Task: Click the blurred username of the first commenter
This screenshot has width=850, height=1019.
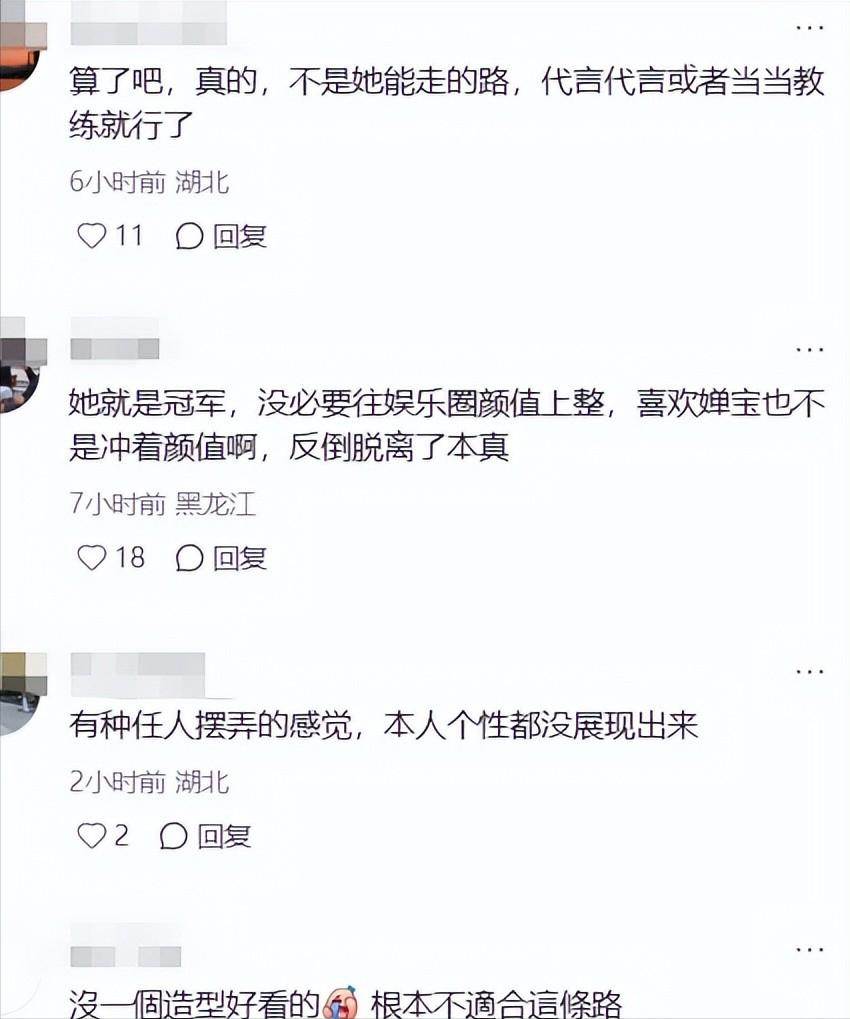Action: click(148, 24)
